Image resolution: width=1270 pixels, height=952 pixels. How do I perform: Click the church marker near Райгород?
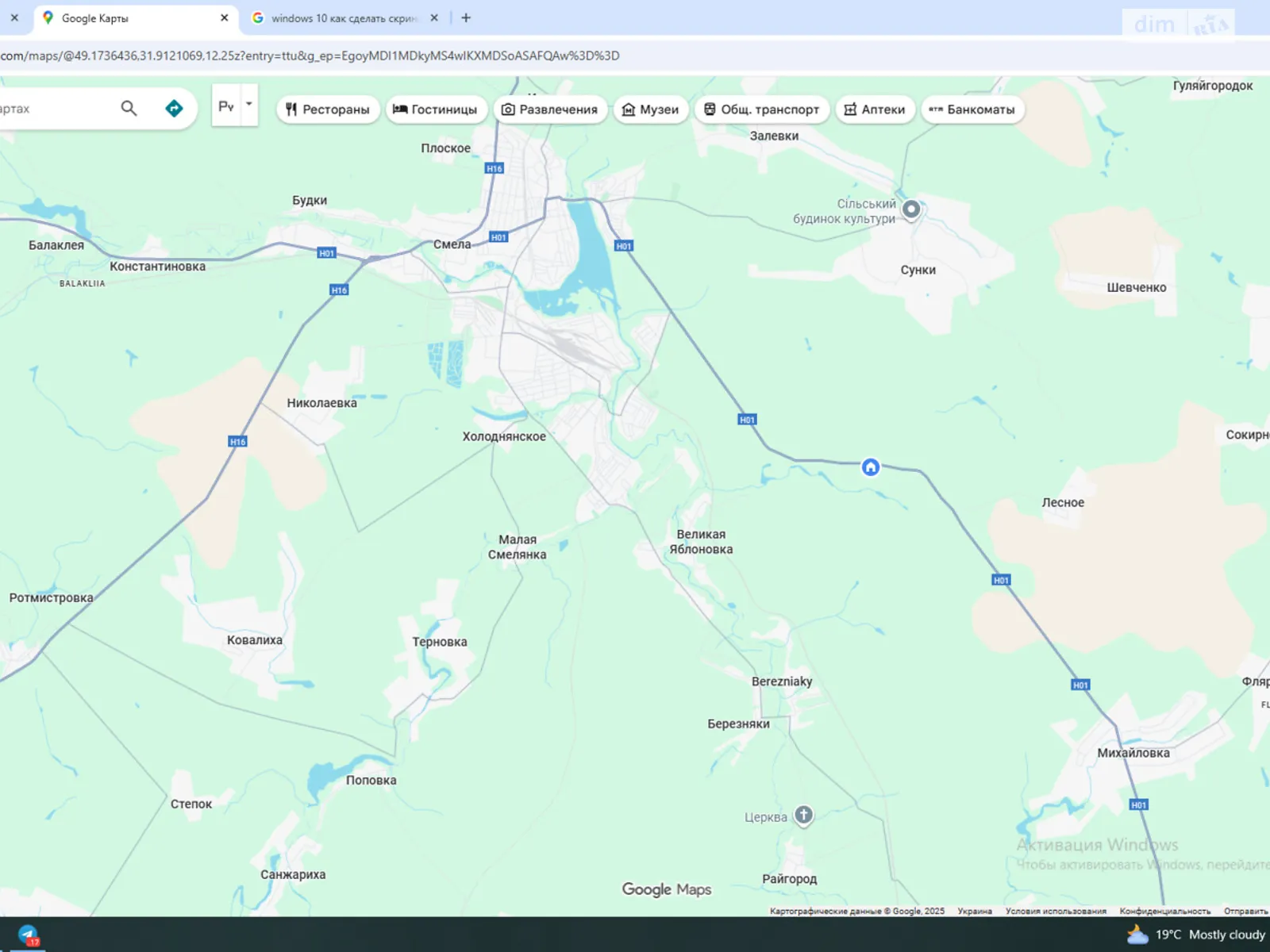pos(802,815)
